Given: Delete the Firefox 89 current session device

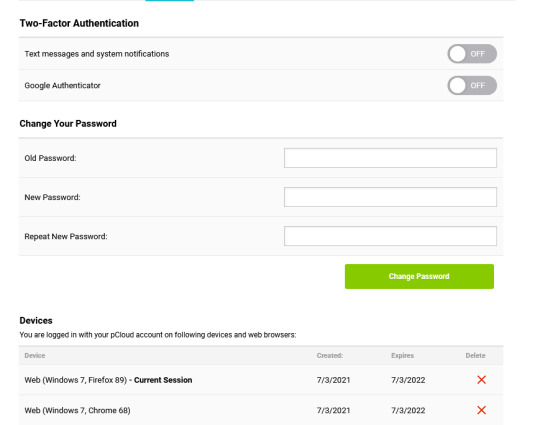Looking at the screenshot, I should point(481,380).
